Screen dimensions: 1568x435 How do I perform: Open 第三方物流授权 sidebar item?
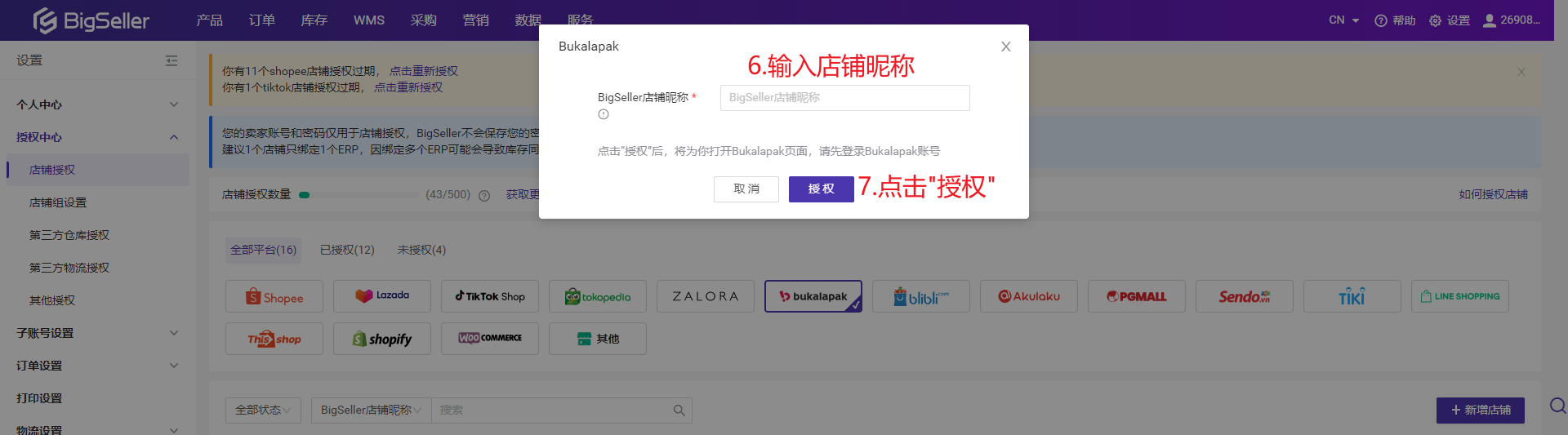(98, 268)
